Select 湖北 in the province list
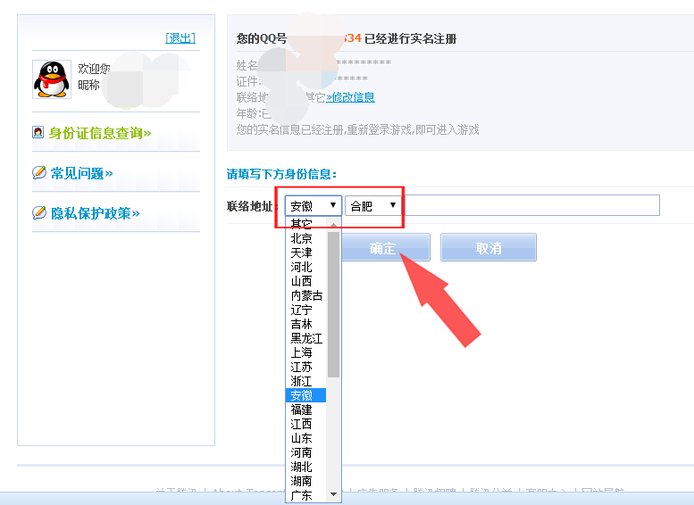This screenshot has width=694, height=505. [306, 466]
